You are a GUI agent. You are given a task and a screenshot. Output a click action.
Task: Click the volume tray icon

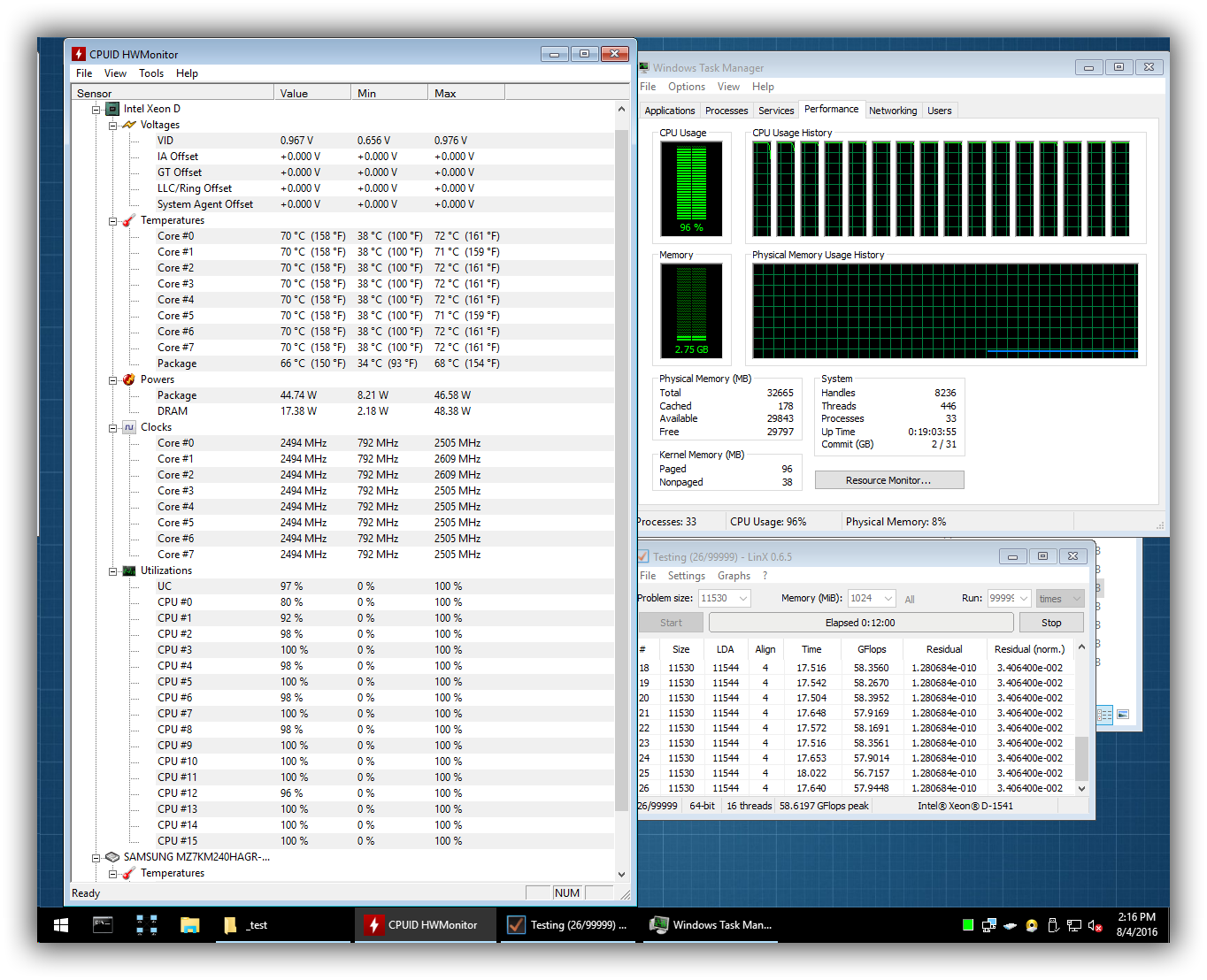coord(1096,925)
